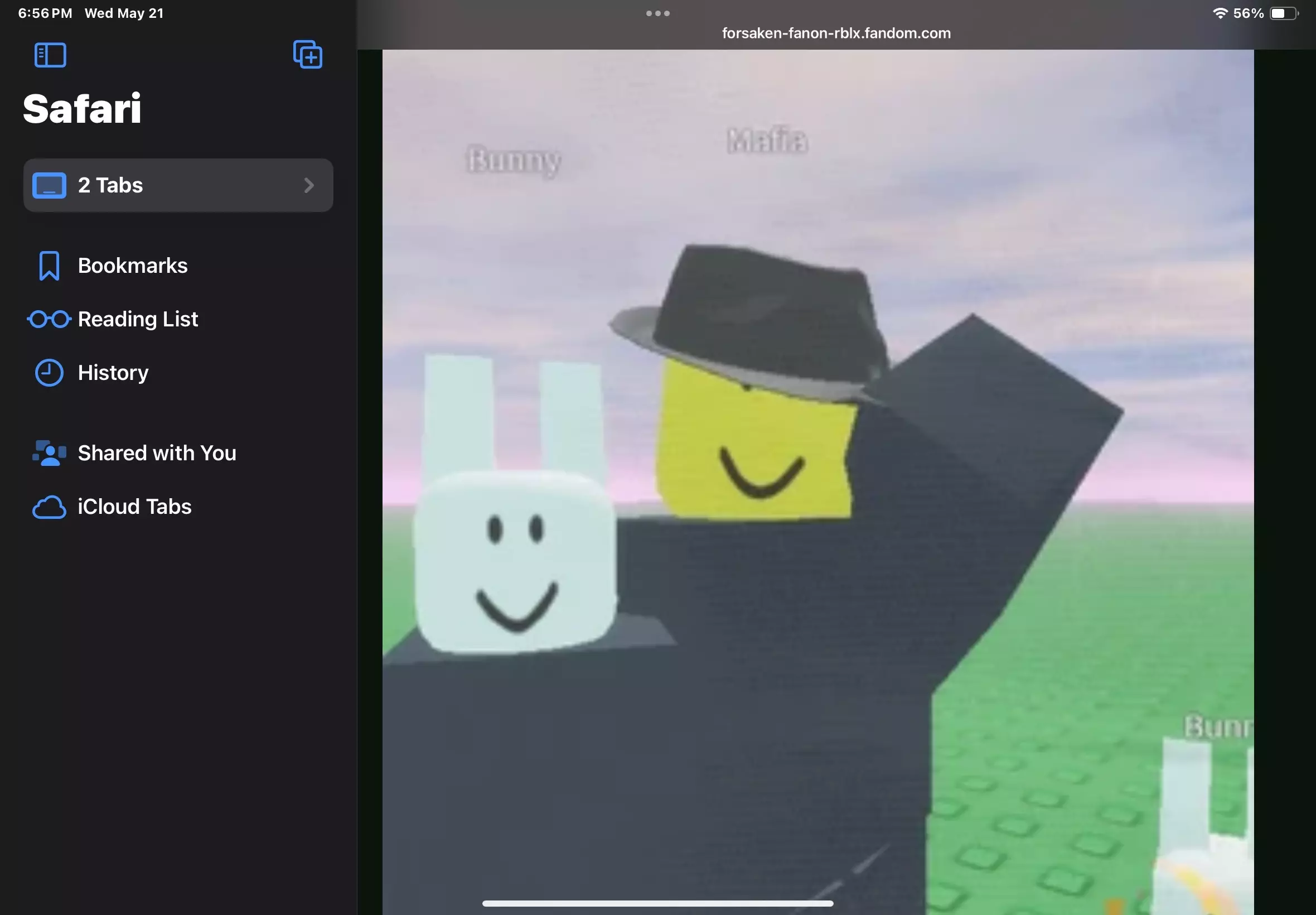View iCloud Tabs list
The image size is (1316, 915).
click(134, 507)
